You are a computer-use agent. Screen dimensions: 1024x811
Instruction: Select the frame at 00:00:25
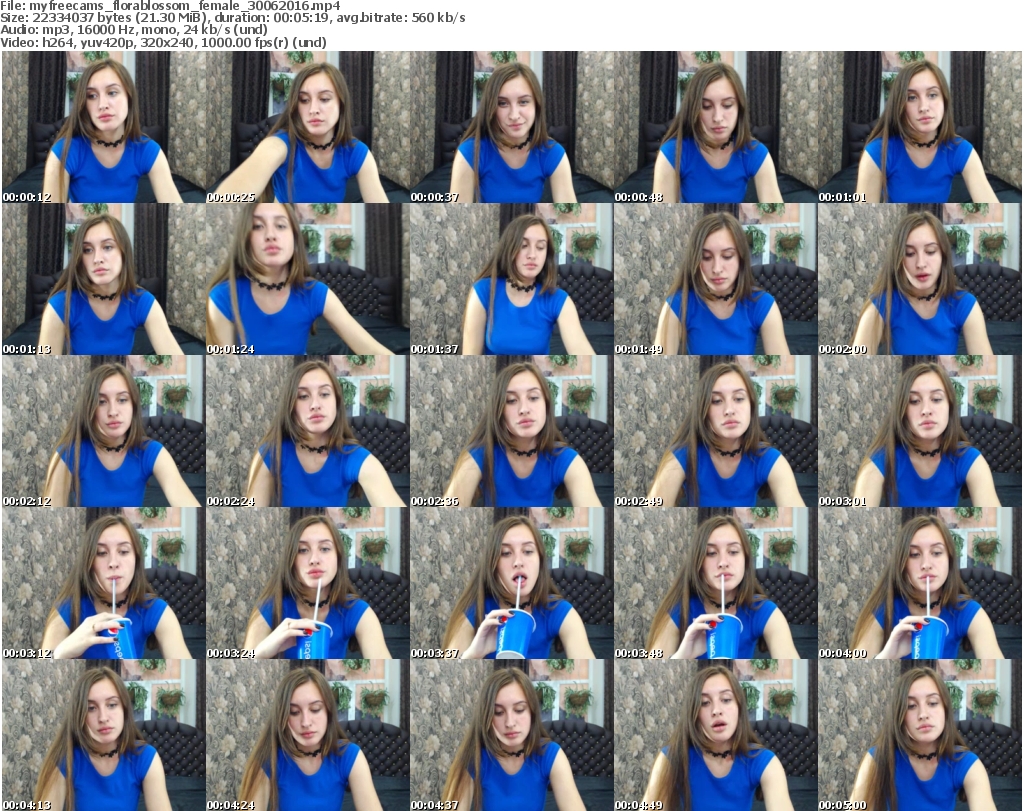click(306, 127)
